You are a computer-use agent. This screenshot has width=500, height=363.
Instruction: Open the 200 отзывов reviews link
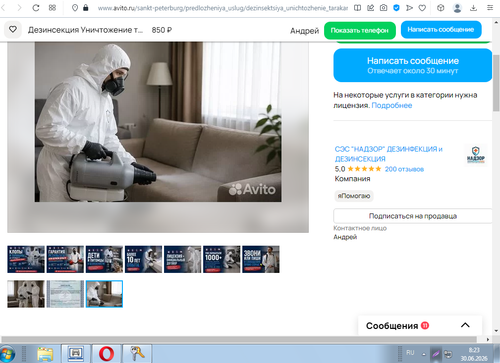pyautogui.click(x=404, y=169)
